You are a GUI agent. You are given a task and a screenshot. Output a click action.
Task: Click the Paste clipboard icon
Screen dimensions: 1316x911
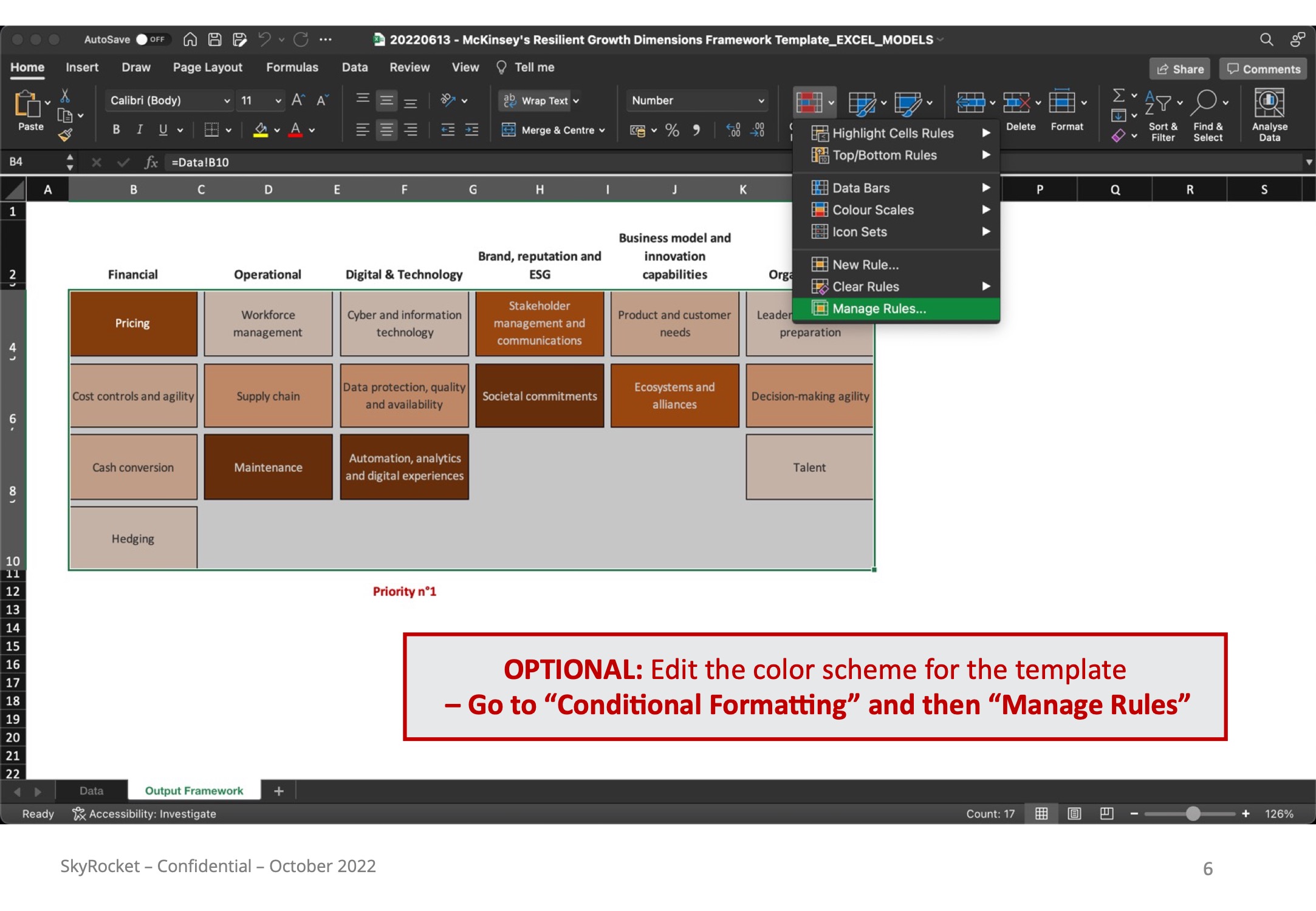pos(28,104)
